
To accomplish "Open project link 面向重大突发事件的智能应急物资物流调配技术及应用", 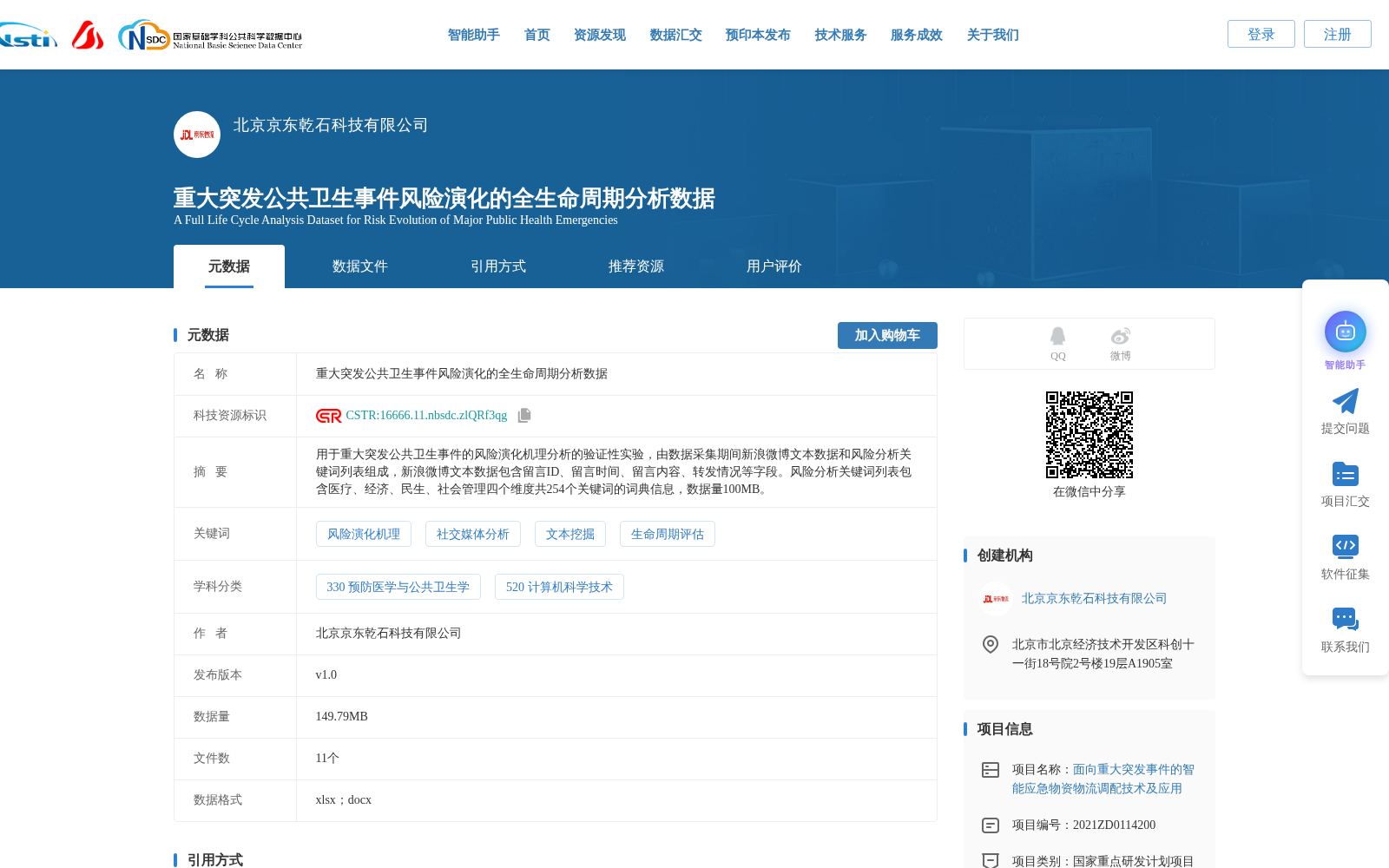I will point(1103,779).
